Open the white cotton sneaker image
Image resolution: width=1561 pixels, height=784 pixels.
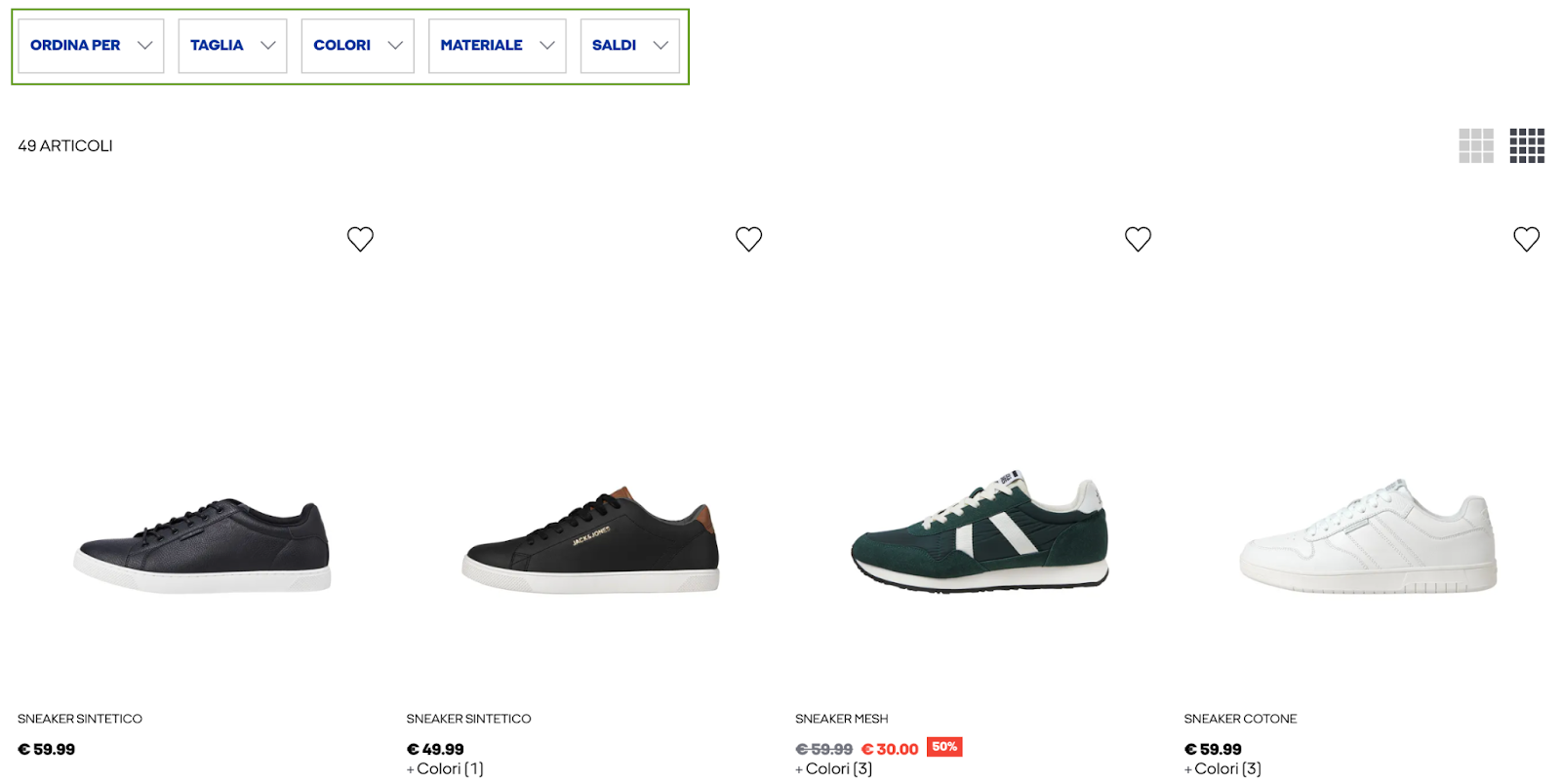[x=1368, y=536]
